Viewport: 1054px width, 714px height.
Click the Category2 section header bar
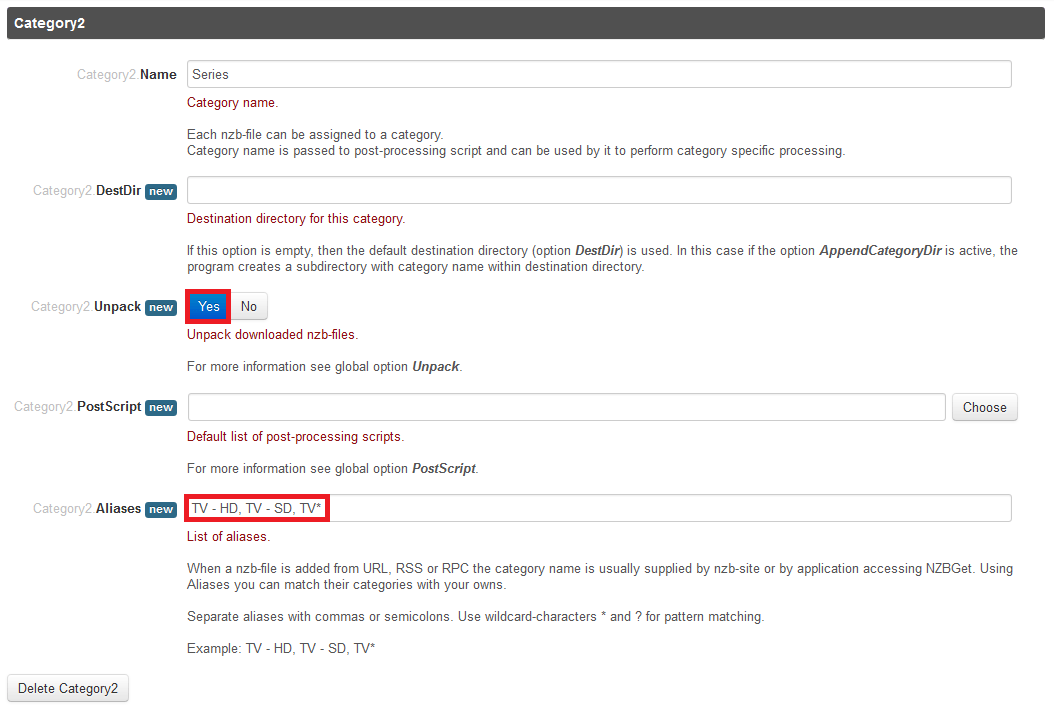pos(526,23)
